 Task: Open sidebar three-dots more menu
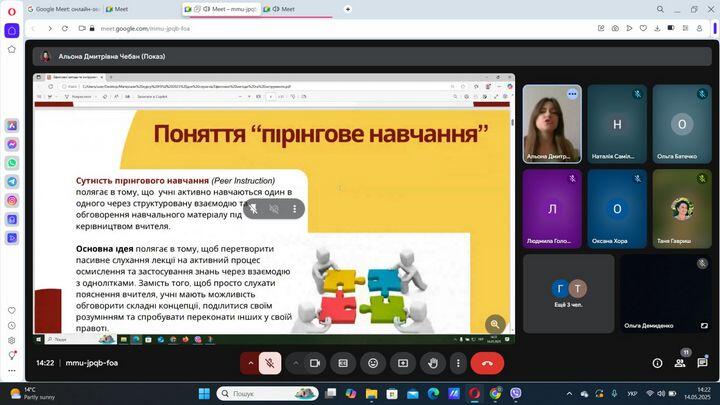(12, 371)
